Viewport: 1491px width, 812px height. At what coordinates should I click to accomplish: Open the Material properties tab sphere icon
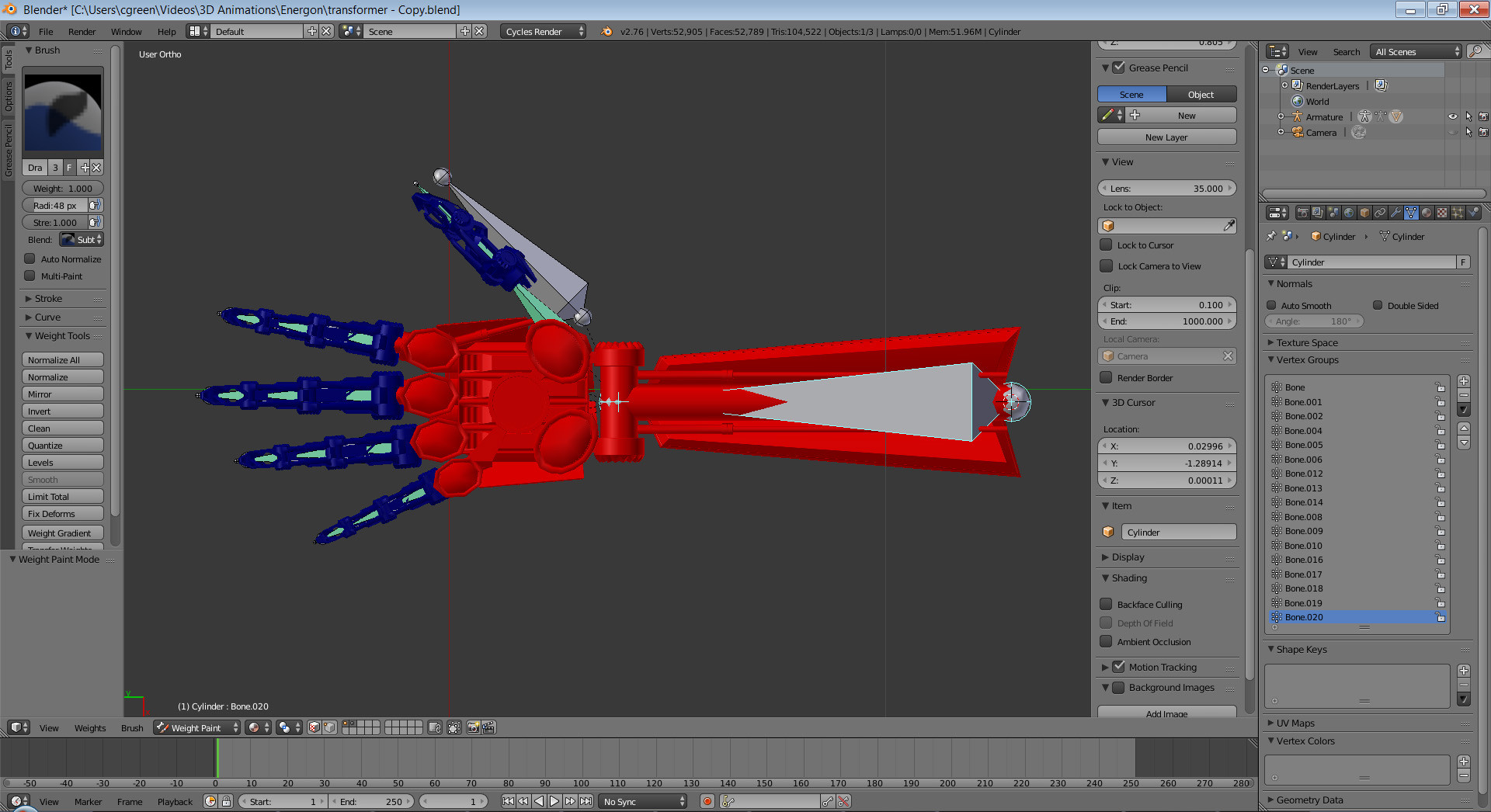pyautogui.click(x=1427, y=213)
